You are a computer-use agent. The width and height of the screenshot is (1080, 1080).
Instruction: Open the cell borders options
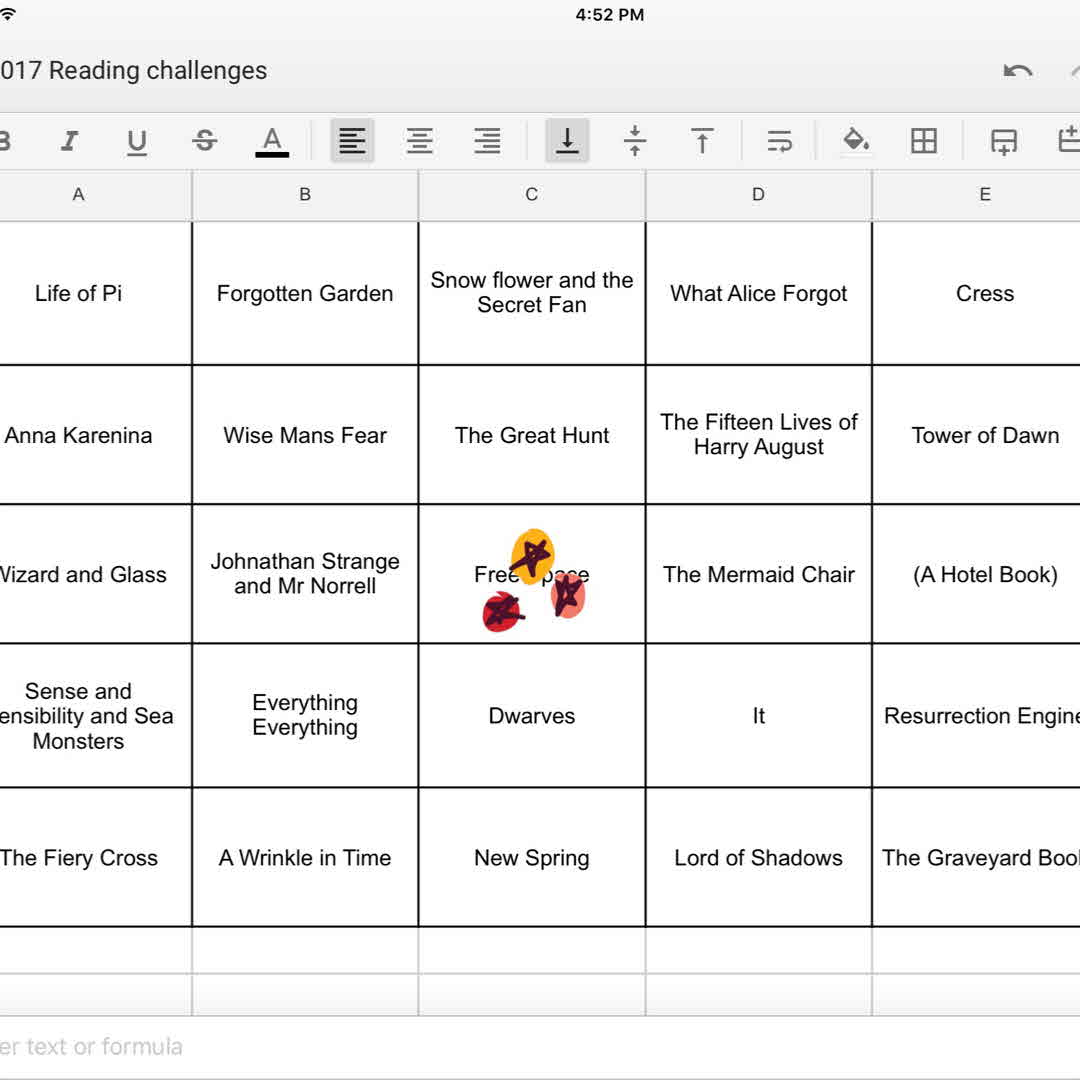[924, 141]
